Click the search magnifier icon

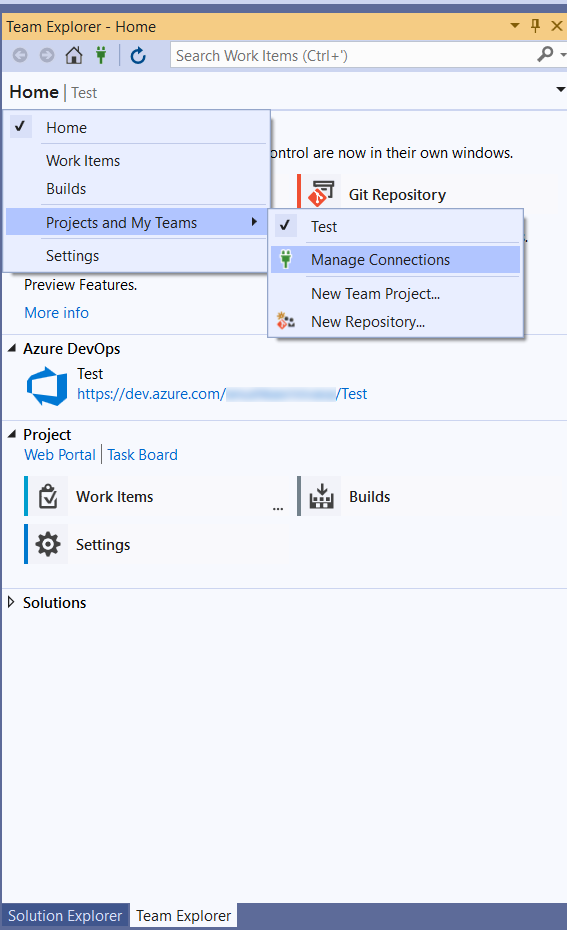pos(545,55)
